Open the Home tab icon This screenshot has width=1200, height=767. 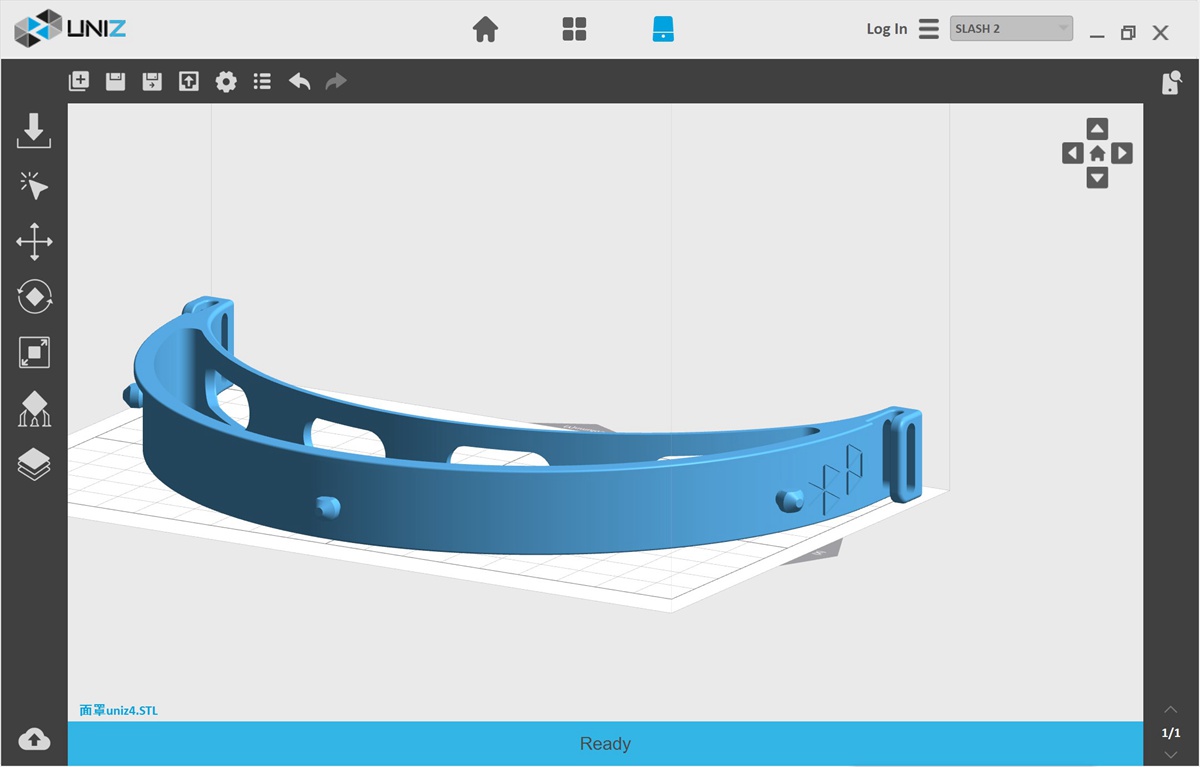(x=485, y=29)
